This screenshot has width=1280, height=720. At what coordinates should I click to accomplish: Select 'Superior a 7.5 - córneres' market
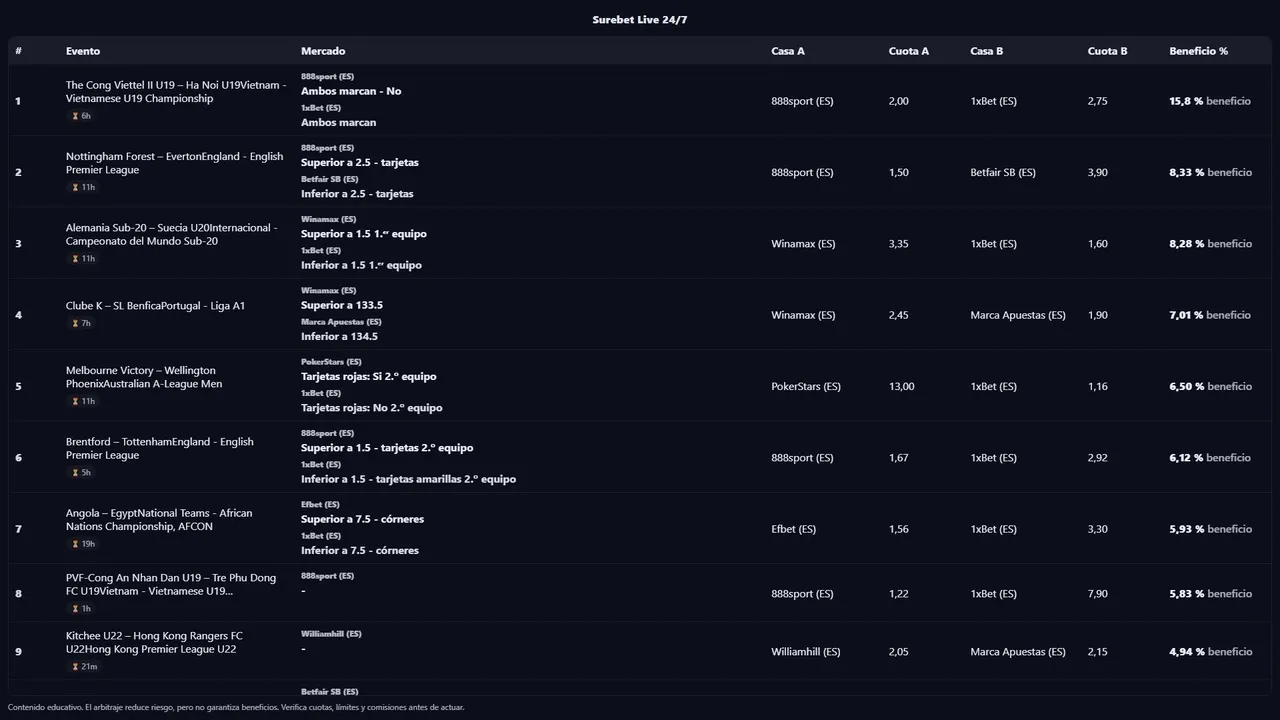point(362,519)
